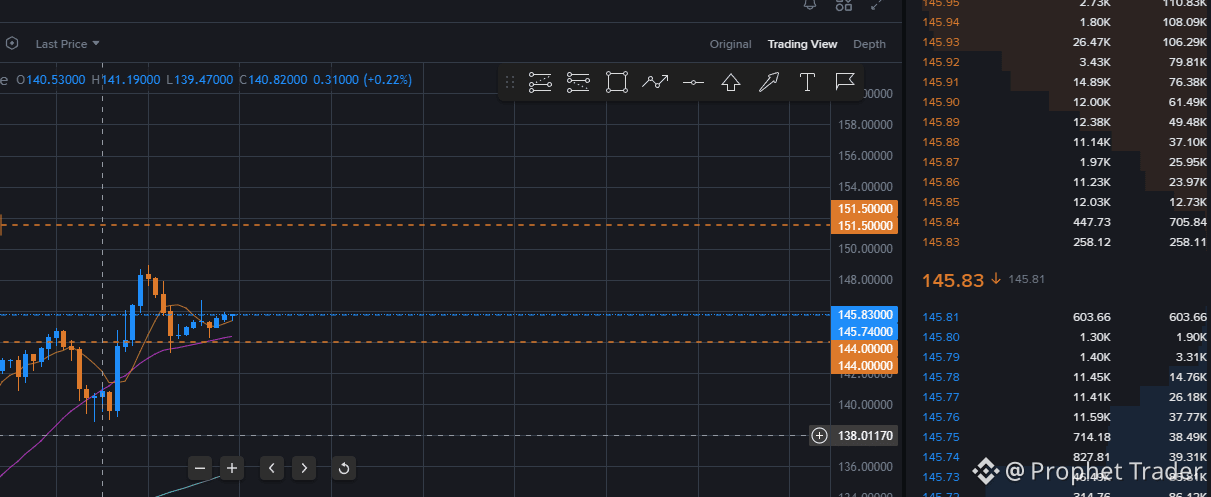The image size is (1211, 497).
Task: Click the 603.66 amount beside 145.81
Action: [x=1091, y=317]
